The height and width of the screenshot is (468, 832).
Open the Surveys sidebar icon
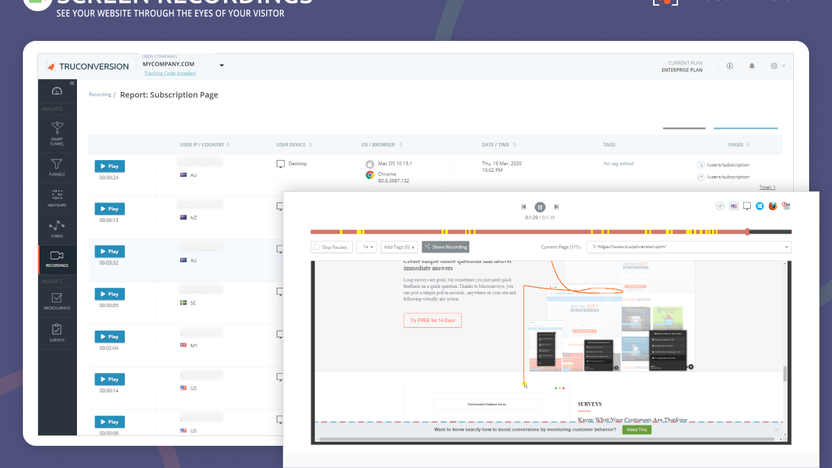click(x=57, y=331)
